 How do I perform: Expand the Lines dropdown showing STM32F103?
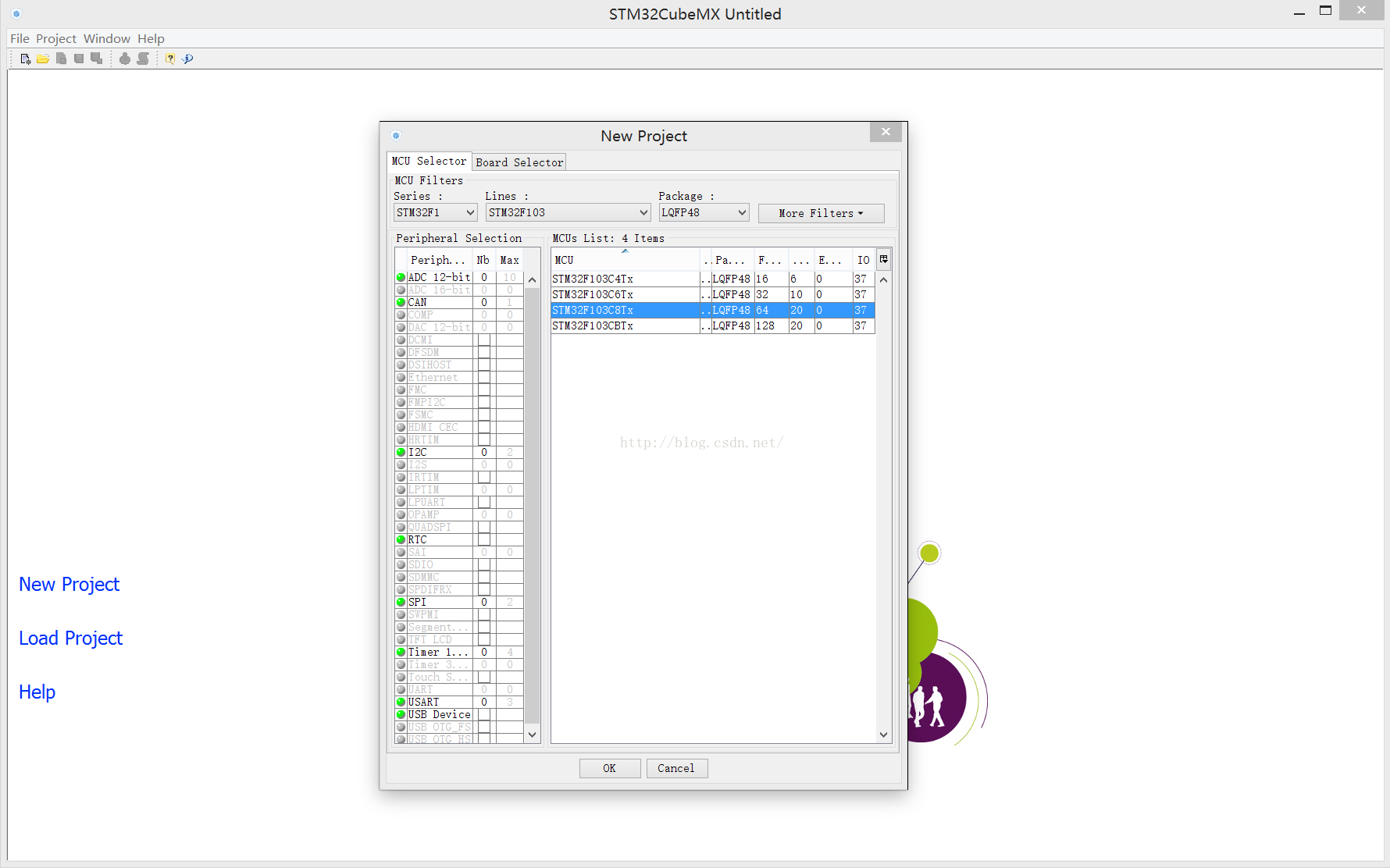point(568,212)
